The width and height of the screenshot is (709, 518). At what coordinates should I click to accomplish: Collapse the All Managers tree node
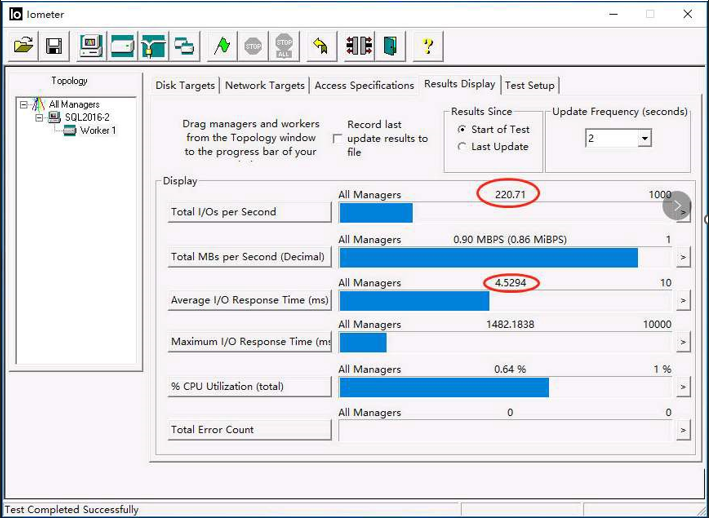pos(24,105)
